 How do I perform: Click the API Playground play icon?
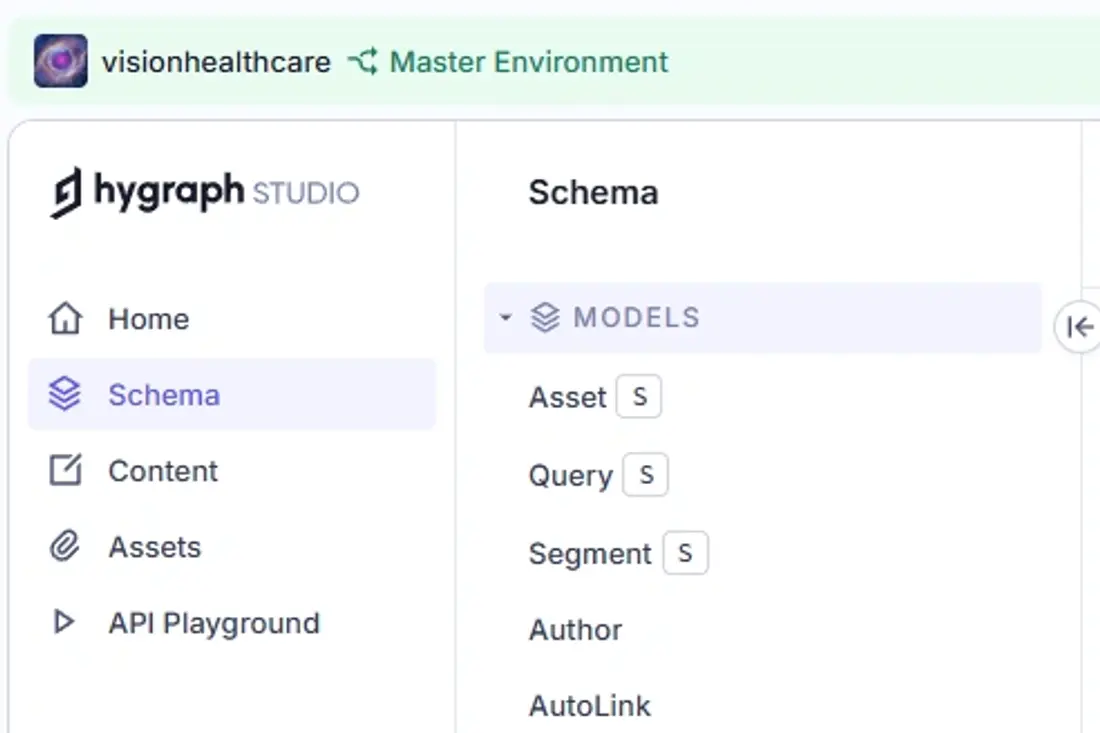(x=64, y=622)
